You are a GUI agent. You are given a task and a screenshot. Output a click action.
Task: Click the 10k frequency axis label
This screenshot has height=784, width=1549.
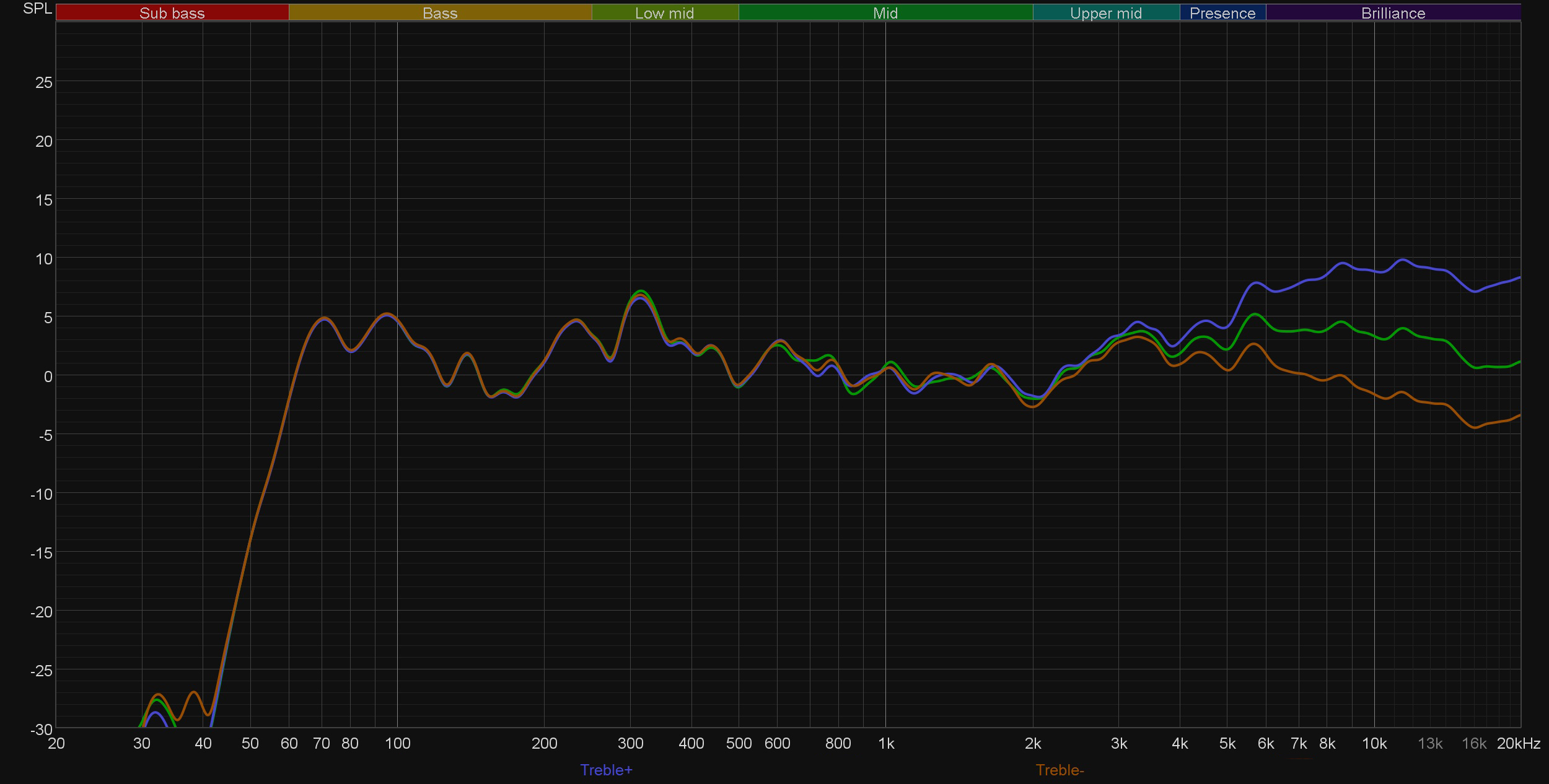pos(1374,744)
